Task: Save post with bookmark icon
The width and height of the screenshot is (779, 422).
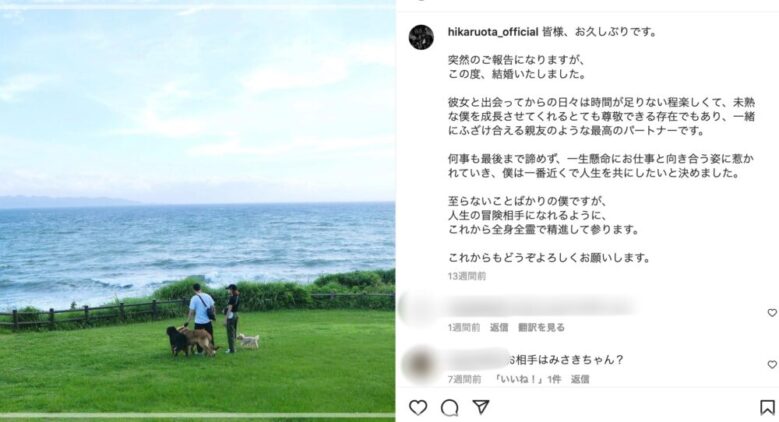Action: coord(768,408)
